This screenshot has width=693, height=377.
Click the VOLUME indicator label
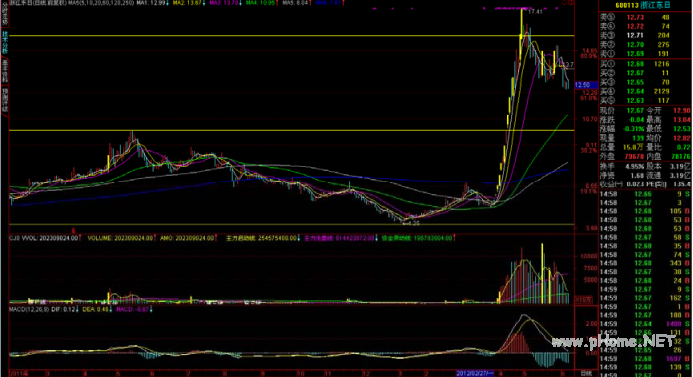pos(120,238)
